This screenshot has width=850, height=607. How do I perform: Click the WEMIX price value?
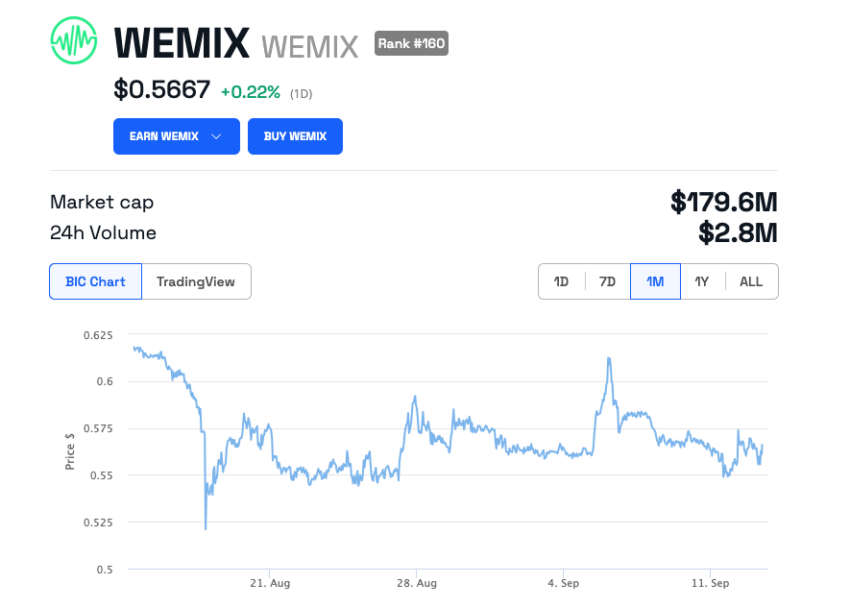[160, 89]
